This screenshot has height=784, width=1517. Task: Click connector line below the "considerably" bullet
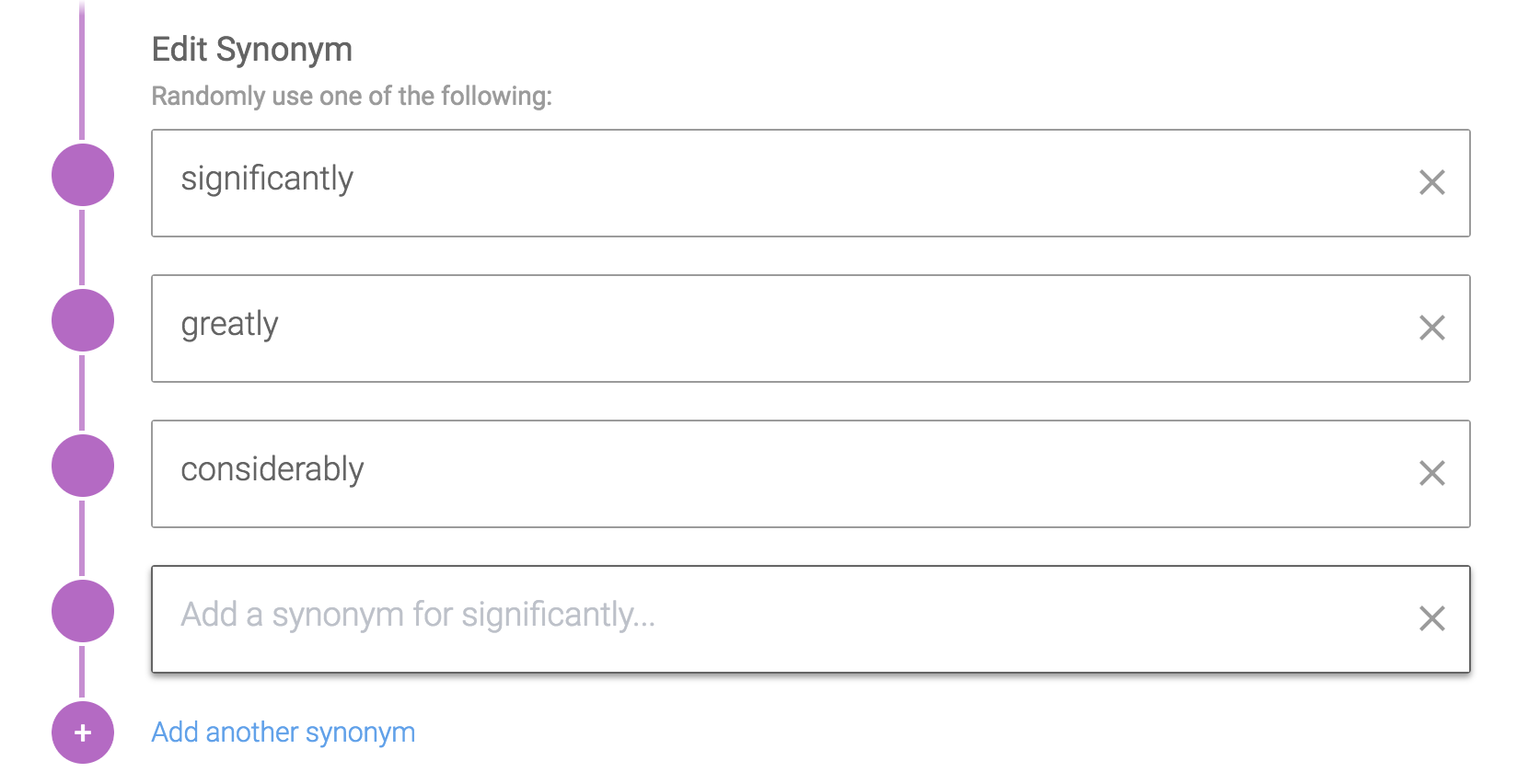click(82, 538)
